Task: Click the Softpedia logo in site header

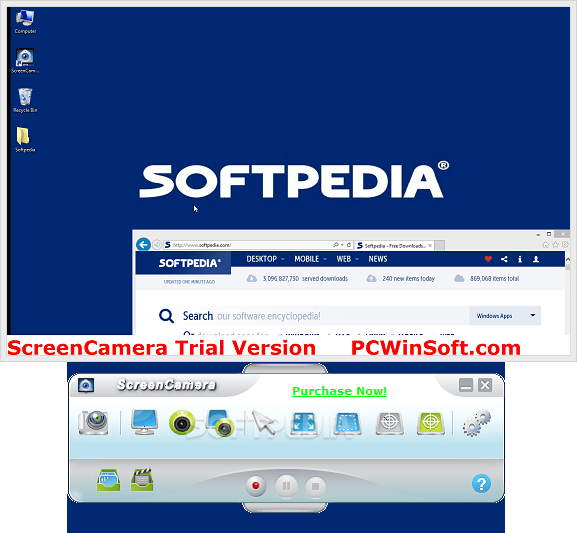Action: coord(189,263)
